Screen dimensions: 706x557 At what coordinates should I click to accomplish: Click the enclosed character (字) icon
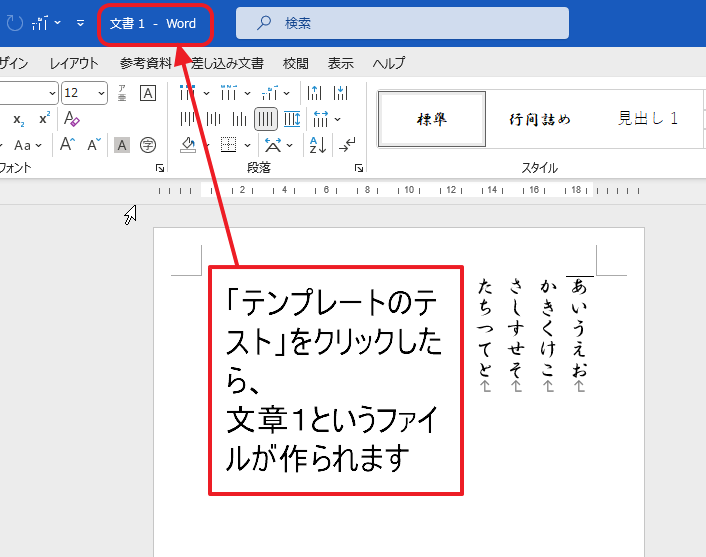click(148, 145)
